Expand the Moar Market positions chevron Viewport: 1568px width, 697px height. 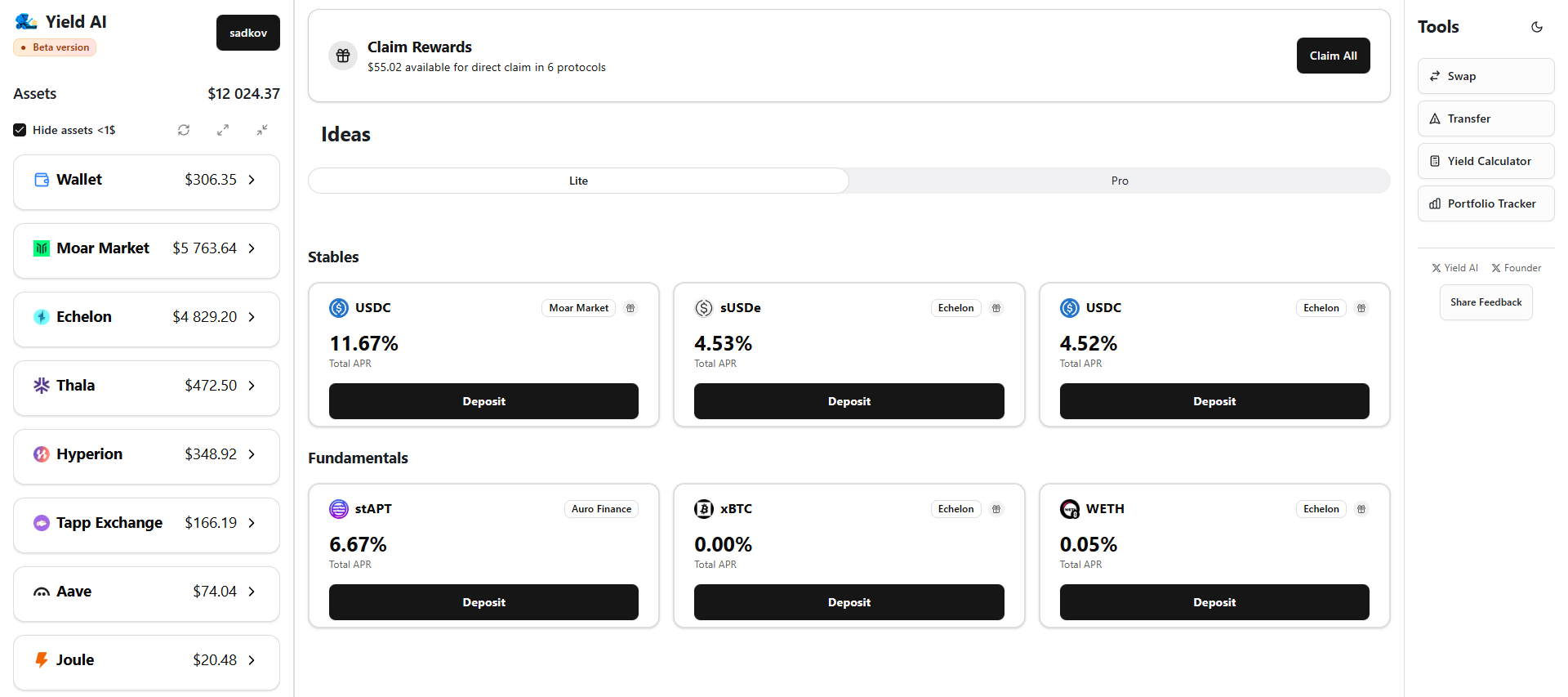tap(252, 248)
